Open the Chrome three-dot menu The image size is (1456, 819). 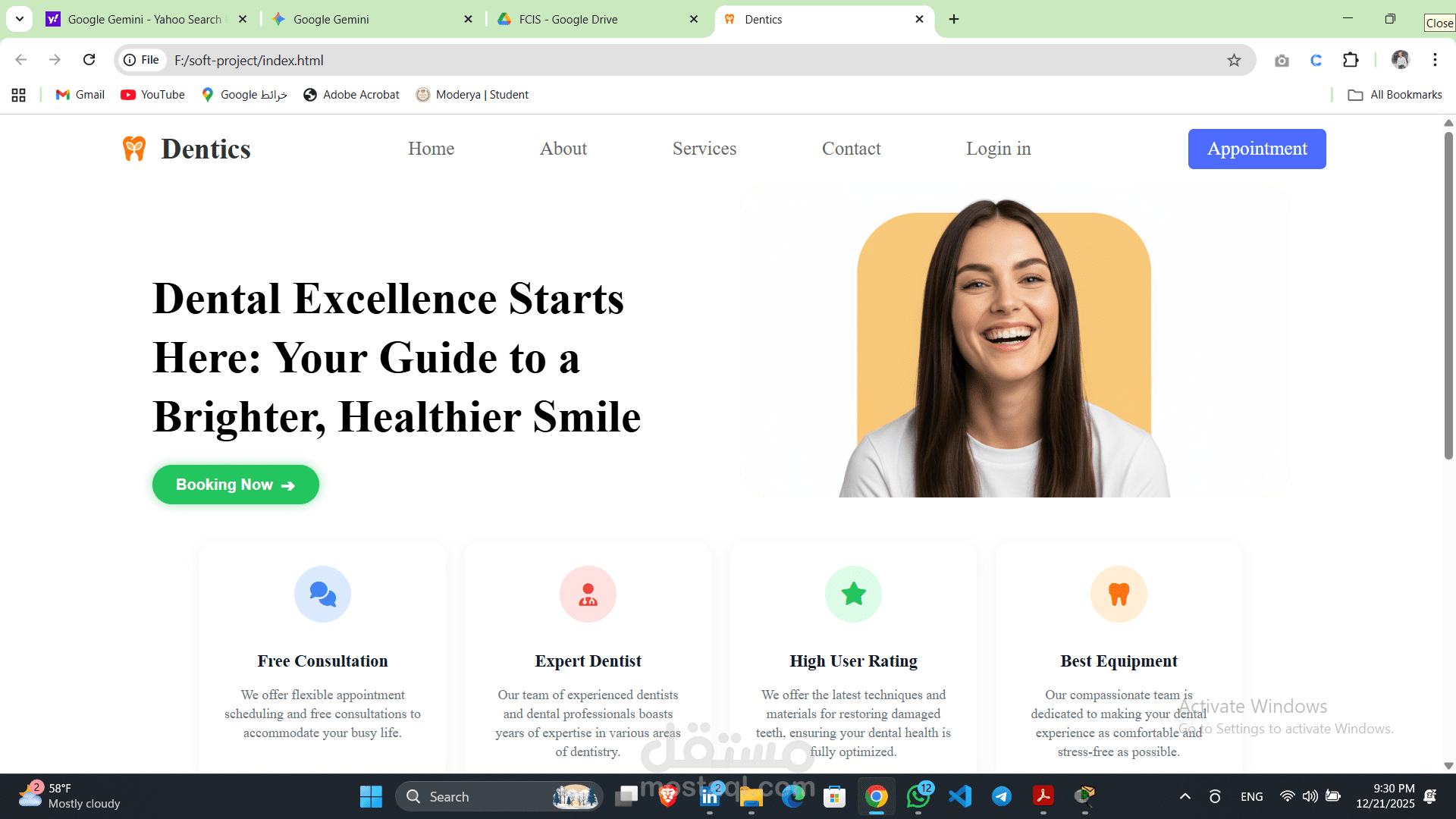click(x=1435, y=60)
